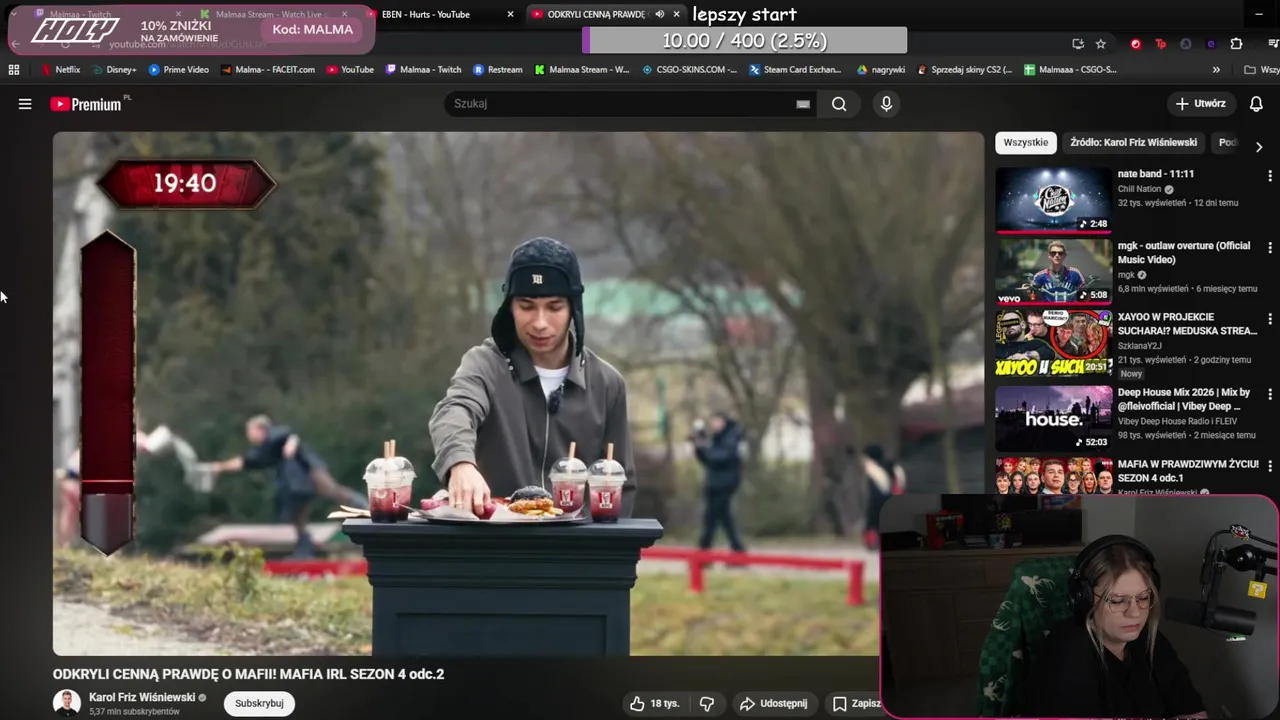Open options for Deep House Mix 2026
Viewport: 1280px width, 720px height.
tap(1270, 394)
